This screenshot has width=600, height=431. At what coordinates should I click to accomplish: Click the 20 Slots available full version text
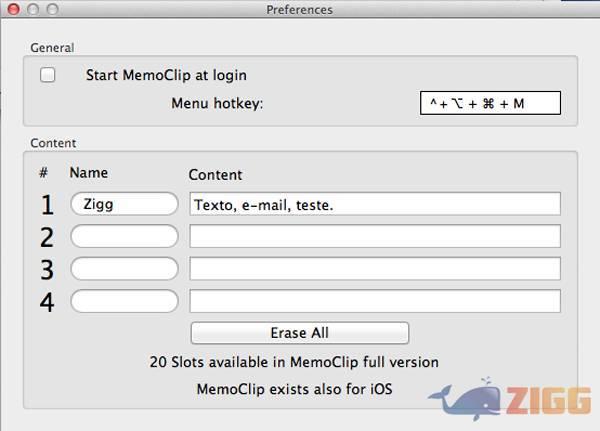(x=294, y=362)
